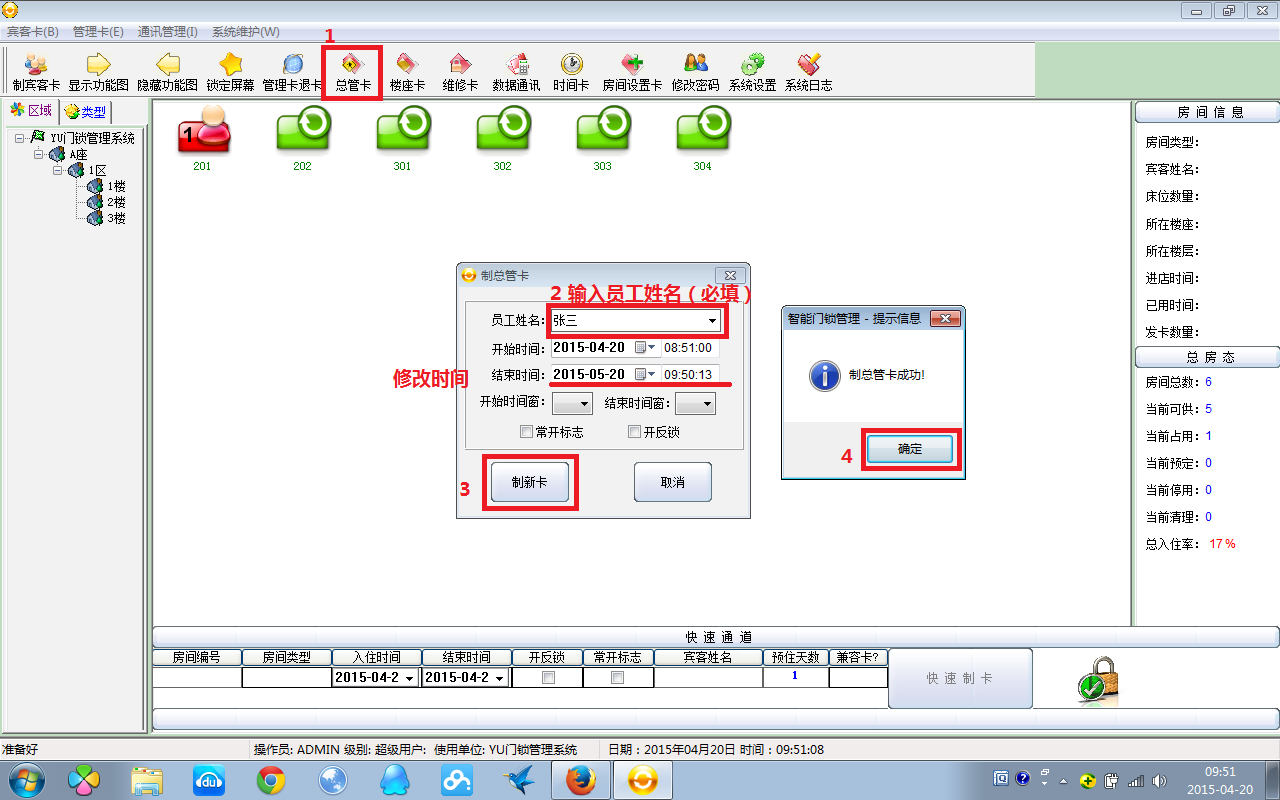The image size is (1280, 800).
Task: Click the 制宾客卡 toolbar icon
Action: pyautogui.click(x=36, y=71)
